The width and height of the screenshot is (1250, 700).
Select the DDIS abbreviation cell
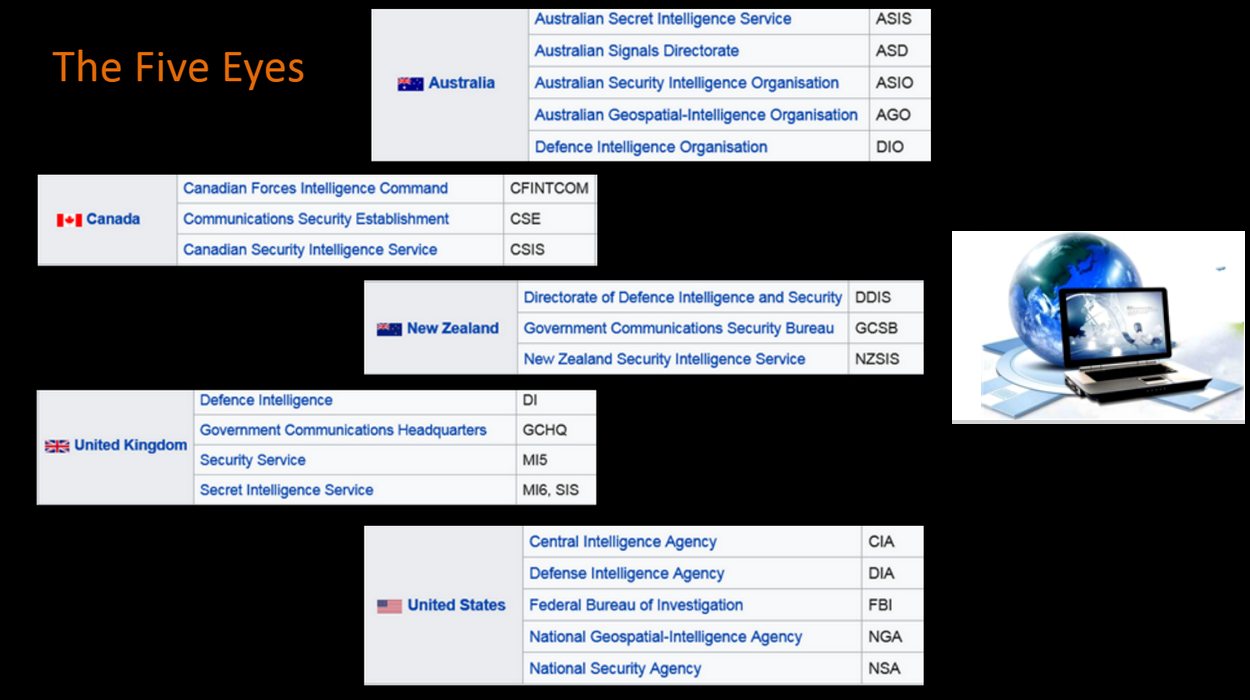[x=885, y=298]
